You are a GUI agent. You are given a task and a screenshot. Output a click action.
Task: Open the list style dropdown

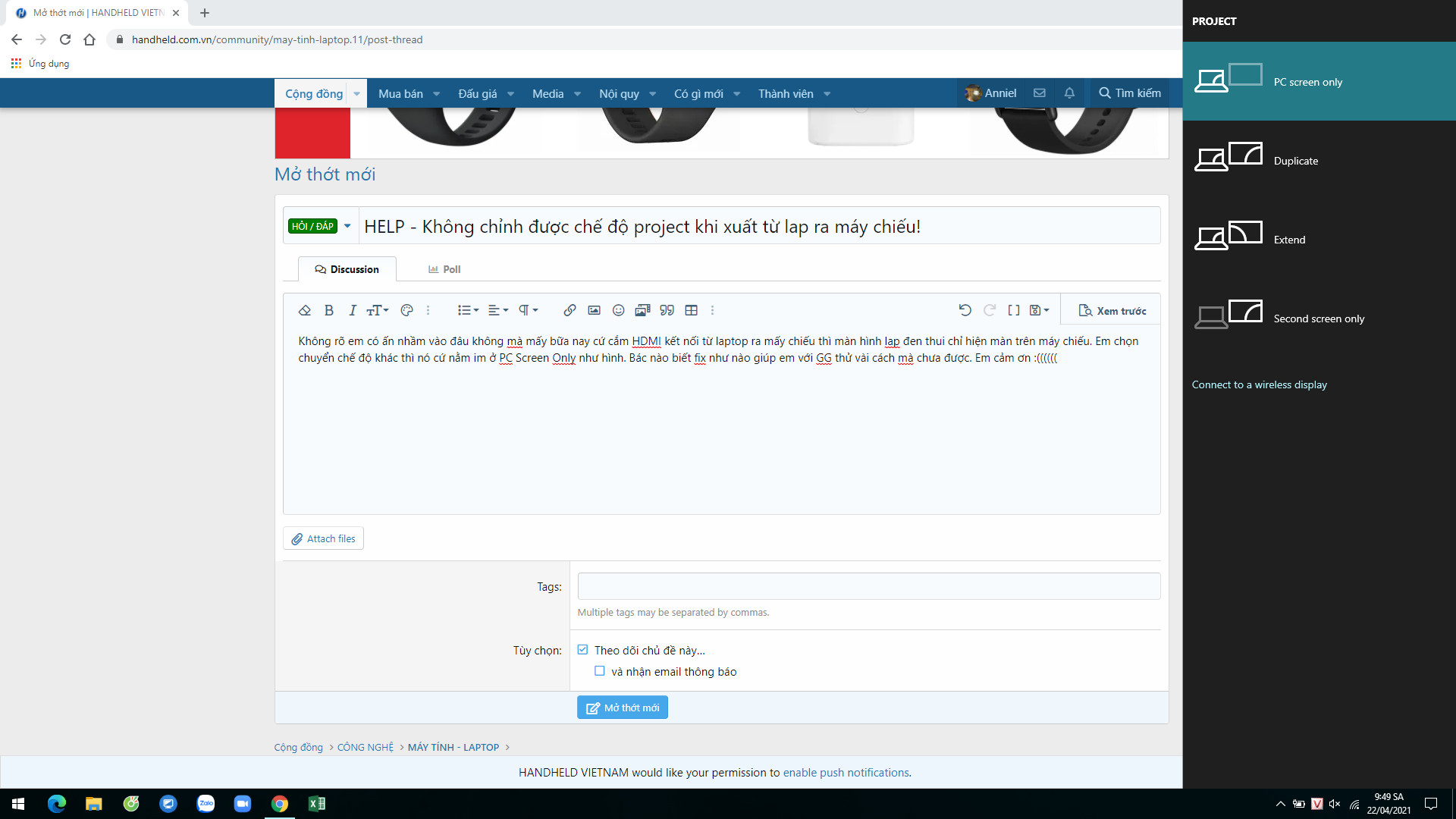pyautogui.click(x=468, y=310)
